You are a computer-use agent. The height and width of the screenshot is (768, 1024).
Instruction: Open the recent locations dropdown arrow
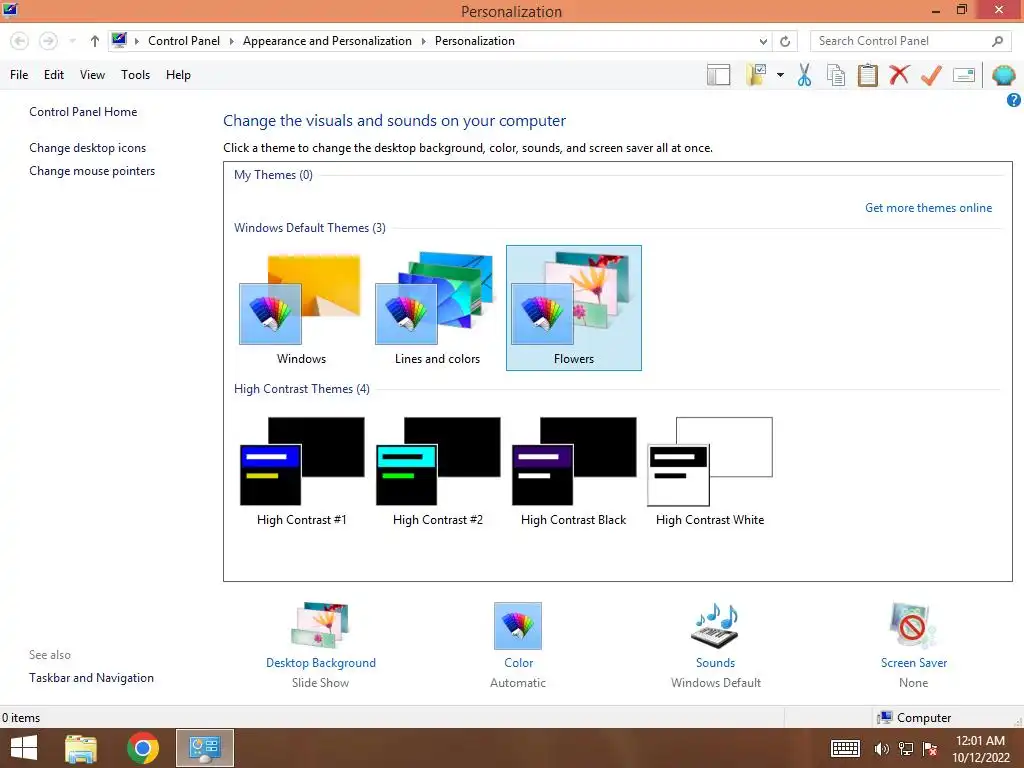pyautogui.click(x=72, y=41)
